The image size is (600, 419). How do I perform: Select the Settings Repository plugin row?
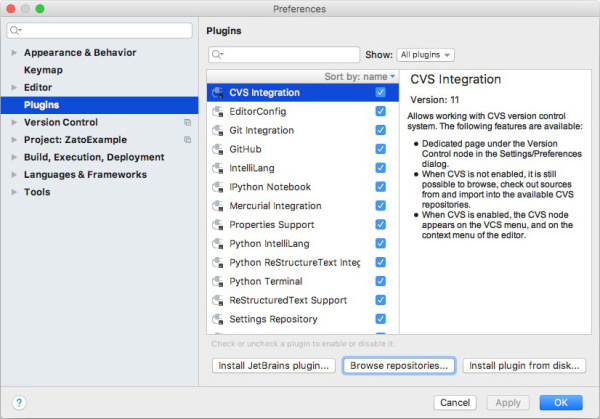tap(303, 319)
